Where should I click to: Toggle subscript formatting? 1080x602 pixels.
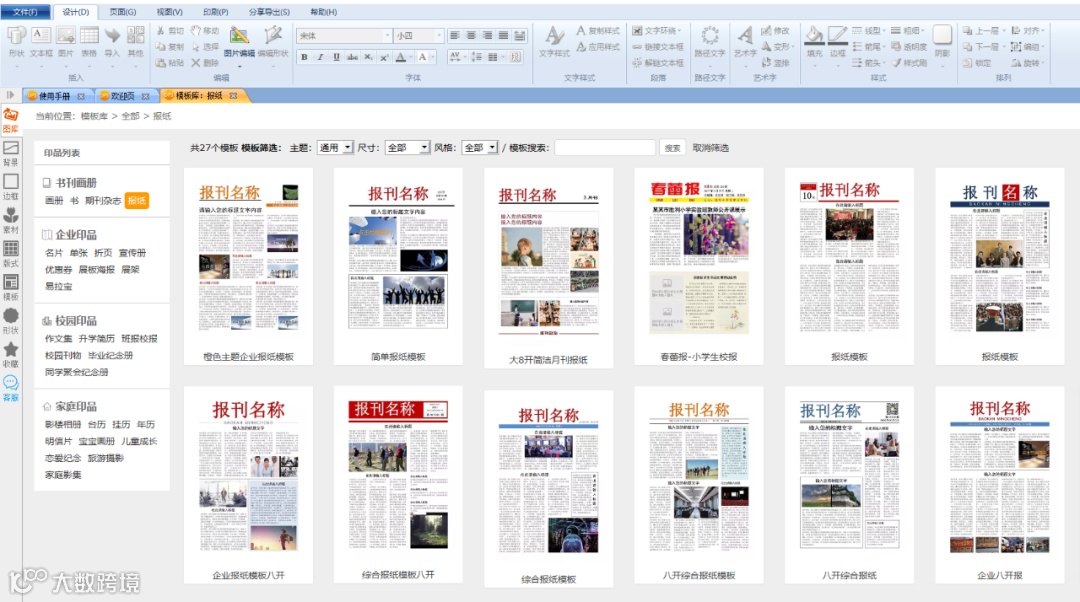tap(368, 57)
